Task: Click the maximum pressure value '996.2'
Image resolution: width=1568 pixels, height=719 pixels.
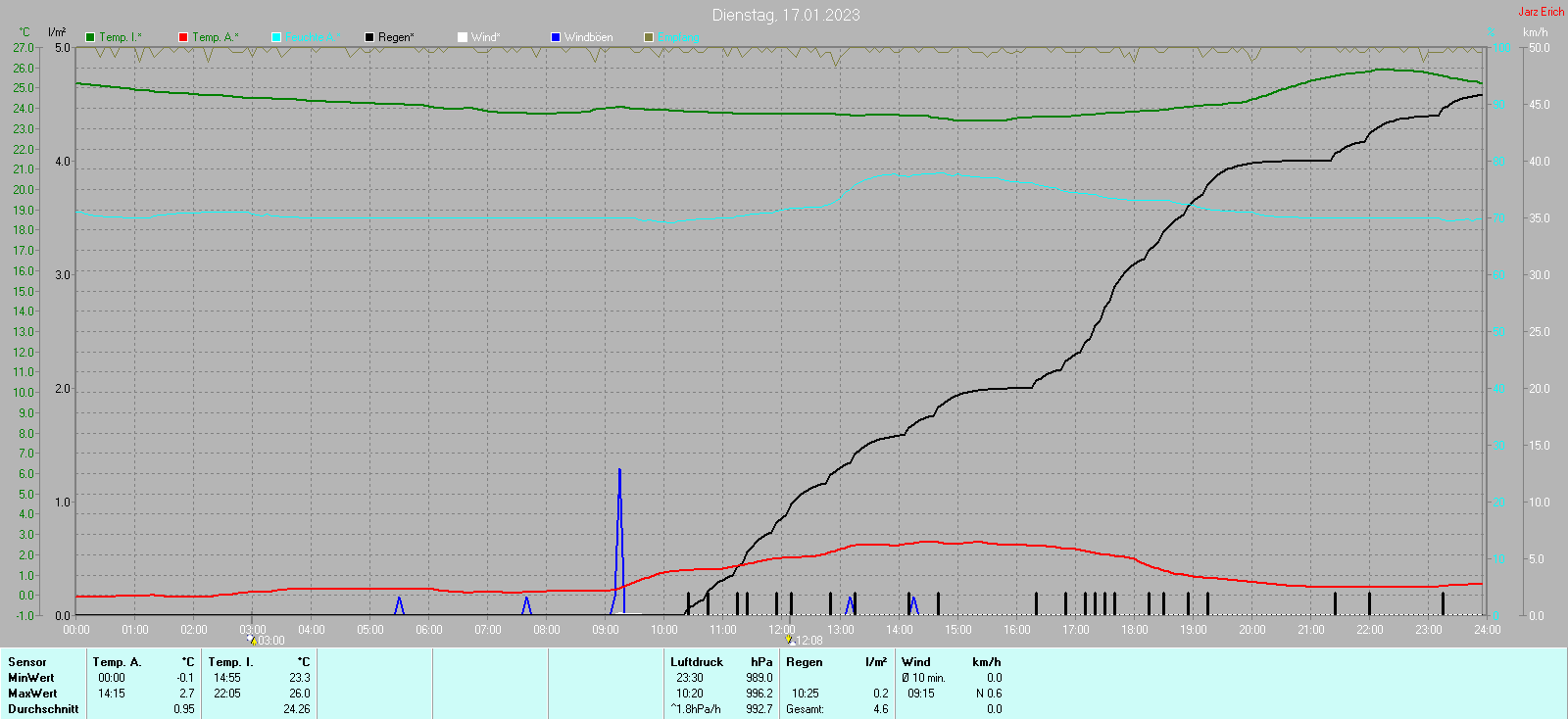Action: 759,694
